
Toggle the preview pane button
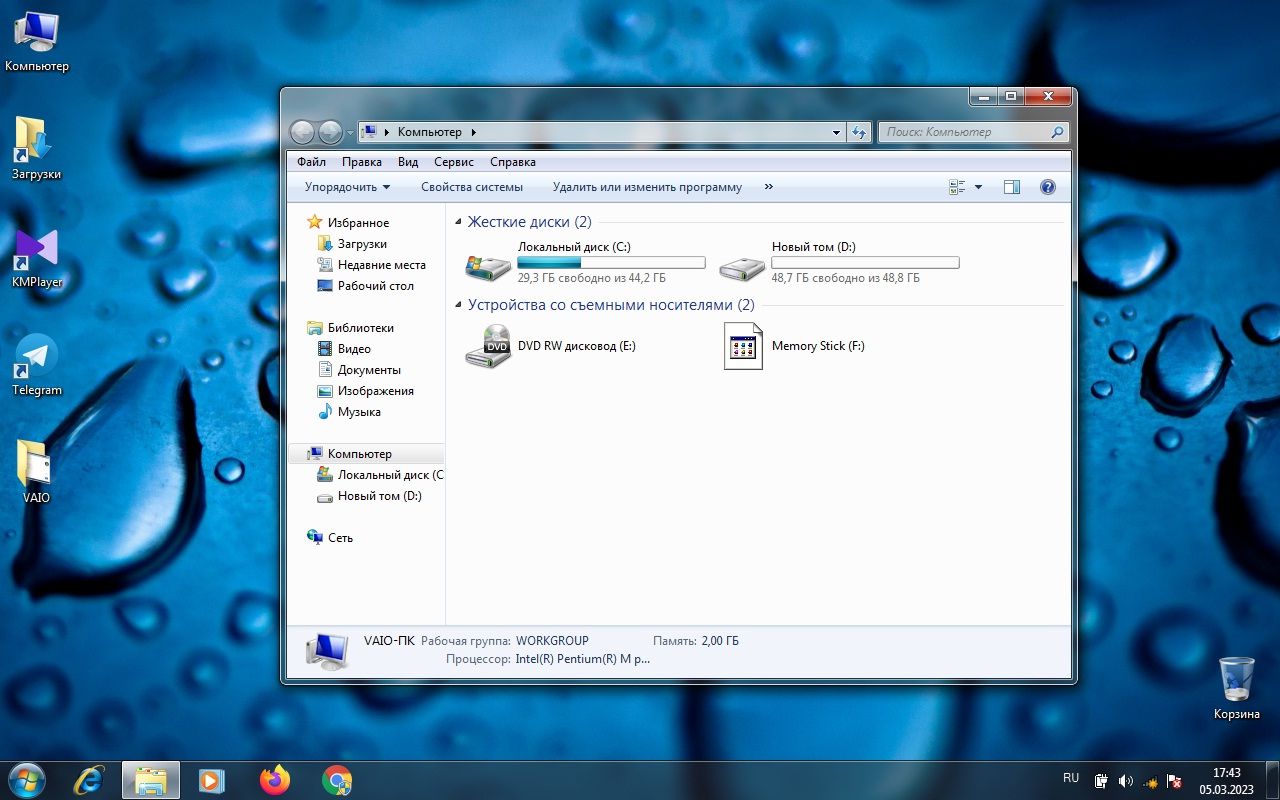(1012, 187)
